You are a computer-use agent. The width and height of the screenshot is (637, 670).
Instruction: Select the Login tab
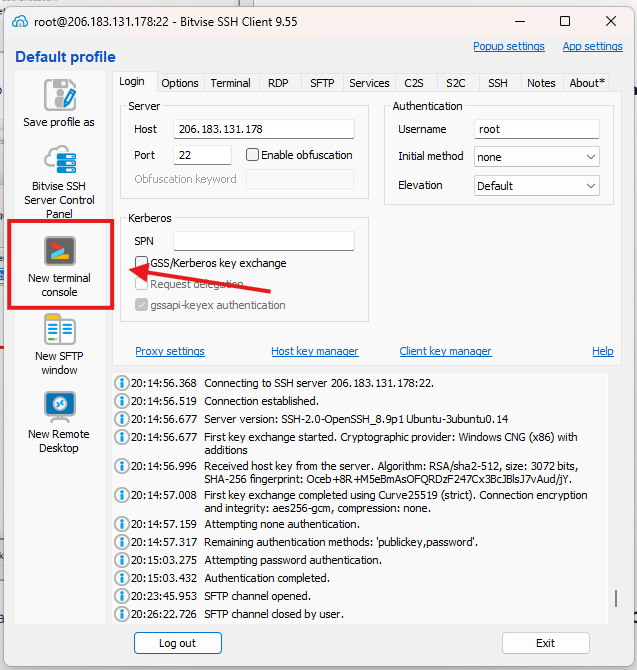click(x=132, y=81)
